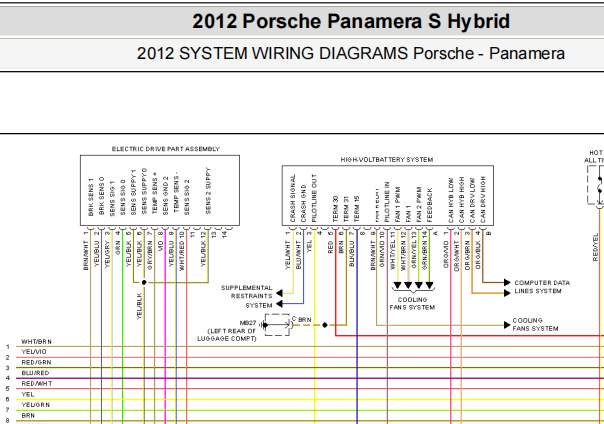
Task: Select the 'BRK SENS 1' pin label
Action: [91, 197]
